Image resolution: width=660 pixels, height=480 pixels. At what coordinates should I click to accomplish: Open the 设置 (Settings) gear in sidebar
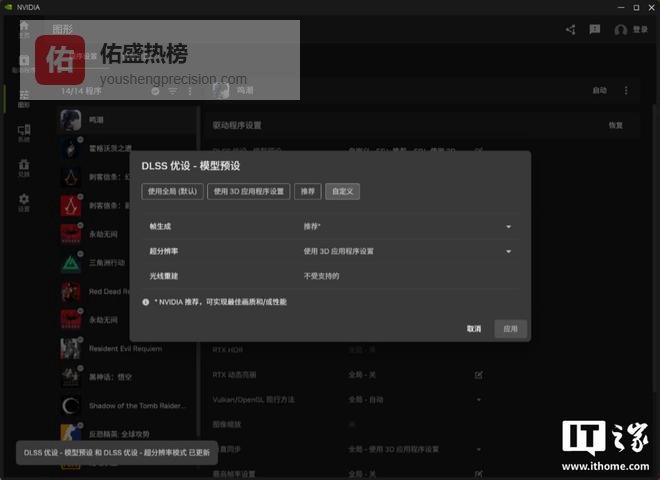(24, 201)
